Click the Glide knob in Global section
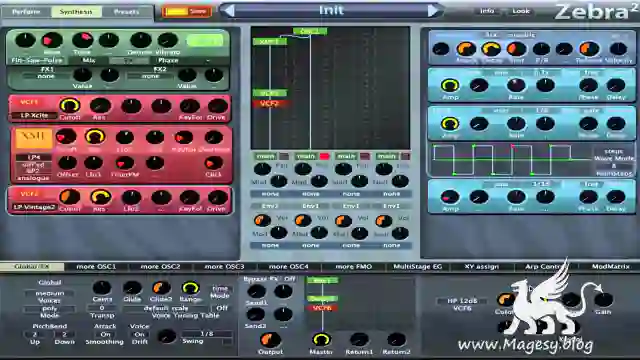The height and width of the screenshot is (360, 640). (x=132, y=288)
